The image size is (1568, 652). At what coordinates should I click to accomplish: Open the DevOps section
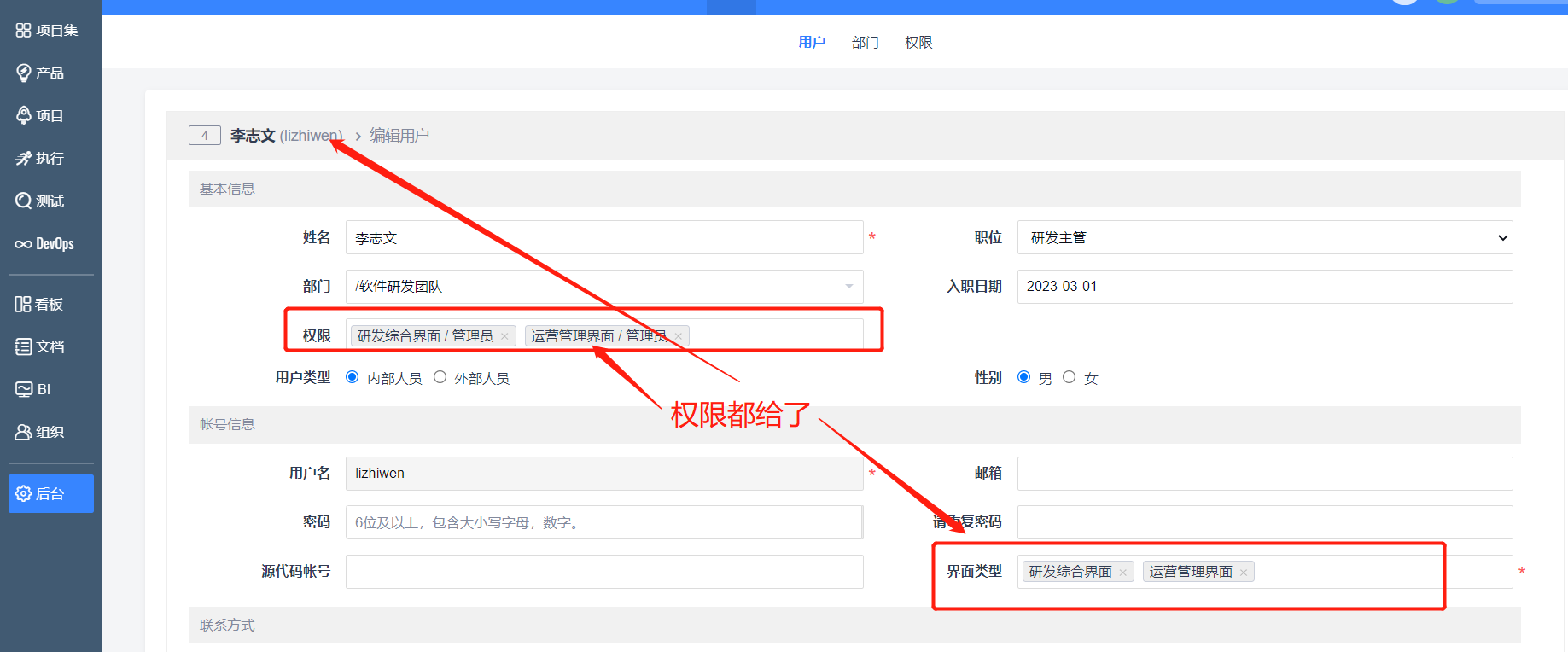coord(45,244)
